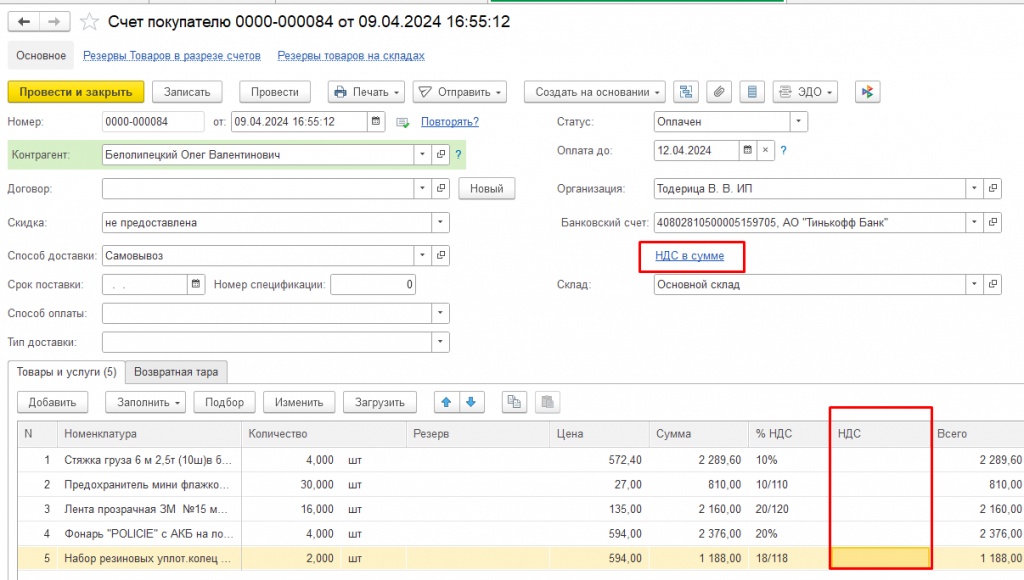The image size is (1024, 580).
Task: Click Новый button next to Договор
Action: (487, 189)
